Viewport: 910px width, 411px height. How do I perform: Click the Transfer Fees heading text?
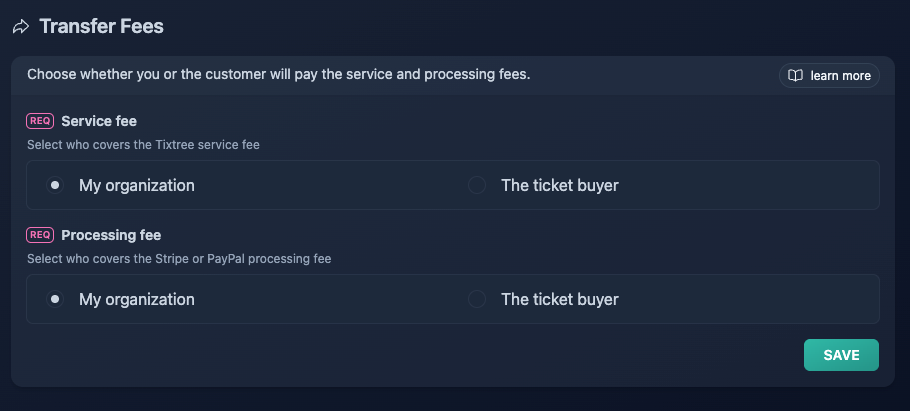(x=102, y=27)
